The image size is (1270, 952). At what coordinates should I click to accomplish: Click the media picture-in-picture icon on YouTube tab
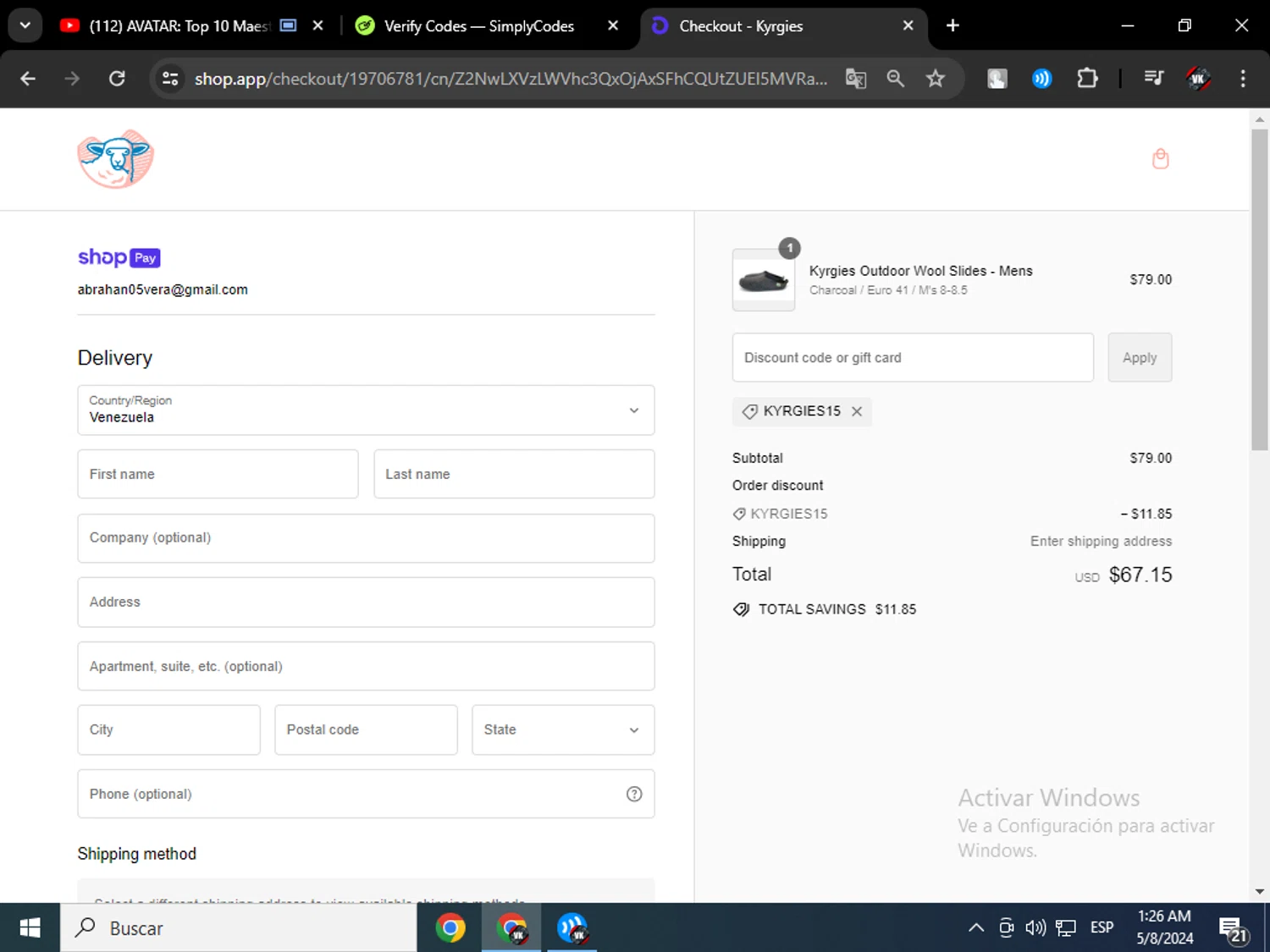[288, 25]
